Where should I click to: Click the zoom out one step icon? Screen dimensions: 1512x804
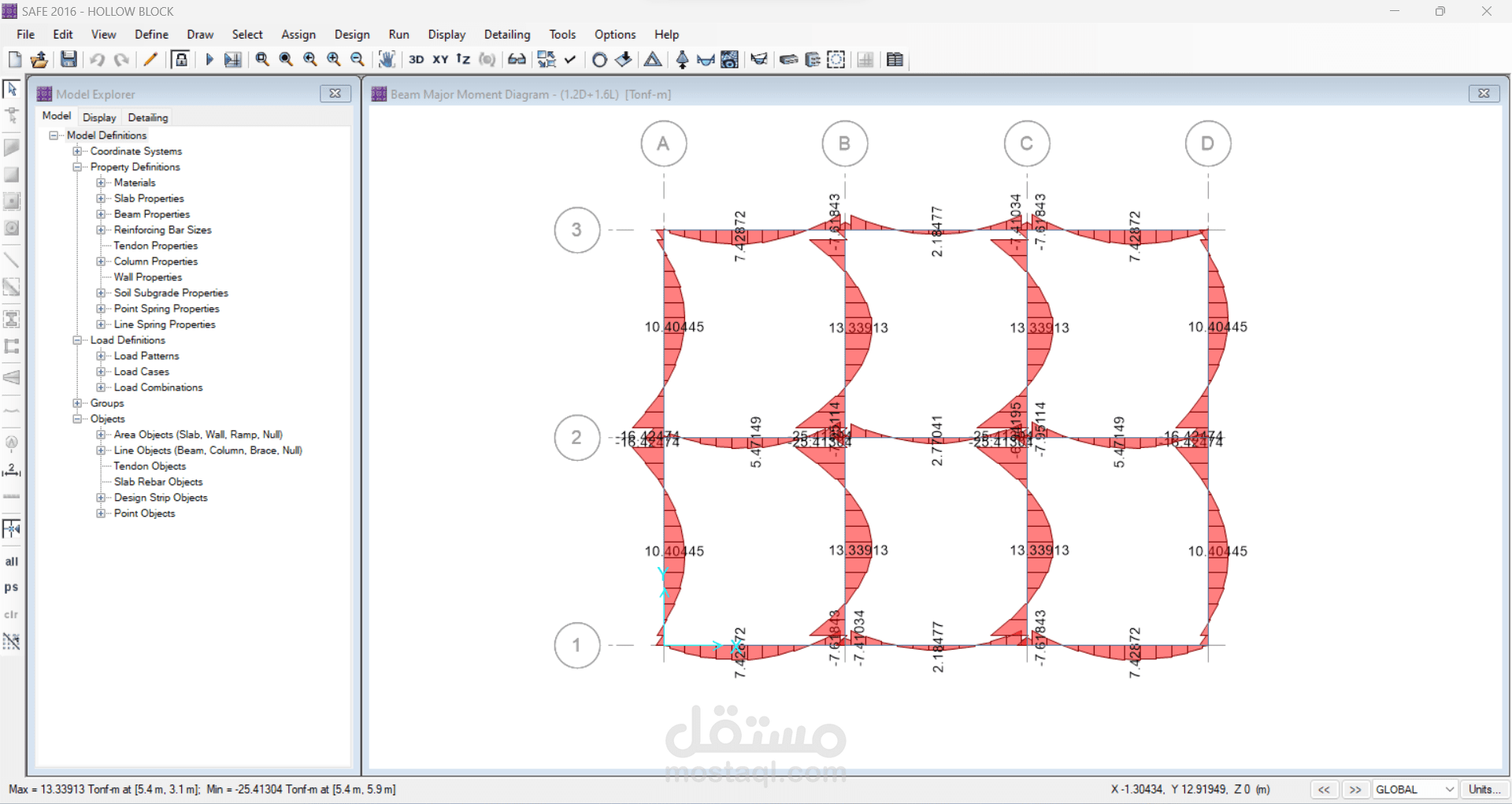coord(358,60)
